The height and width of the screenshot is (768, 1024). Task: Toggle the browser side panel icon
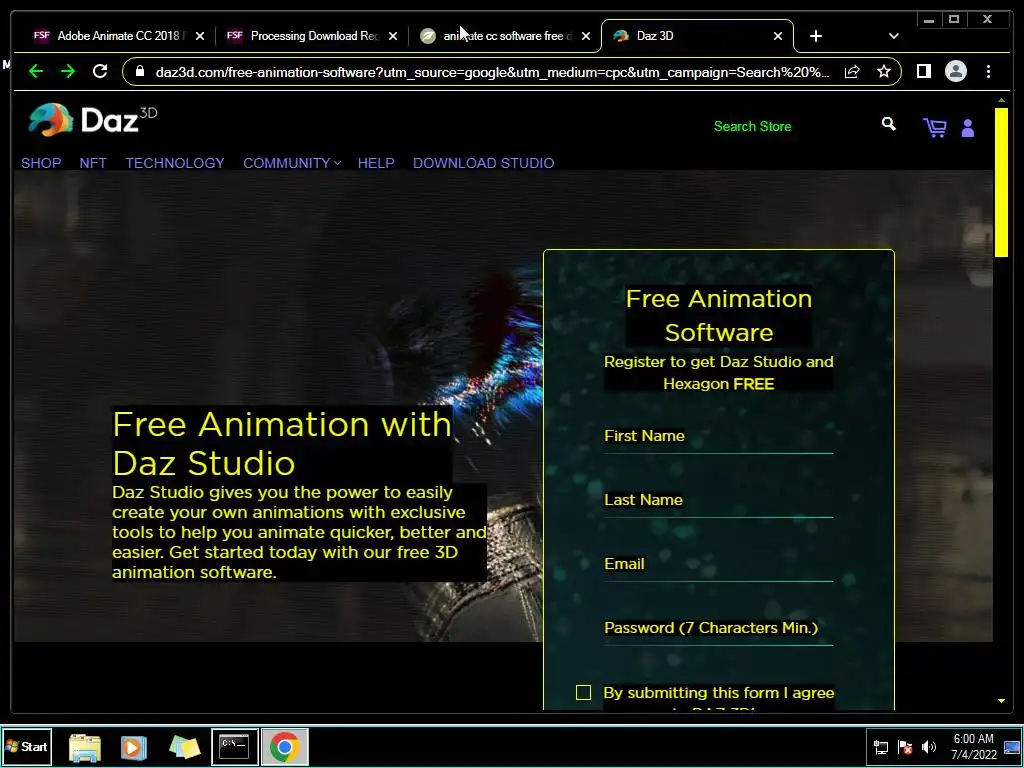(x=923, y=71)
